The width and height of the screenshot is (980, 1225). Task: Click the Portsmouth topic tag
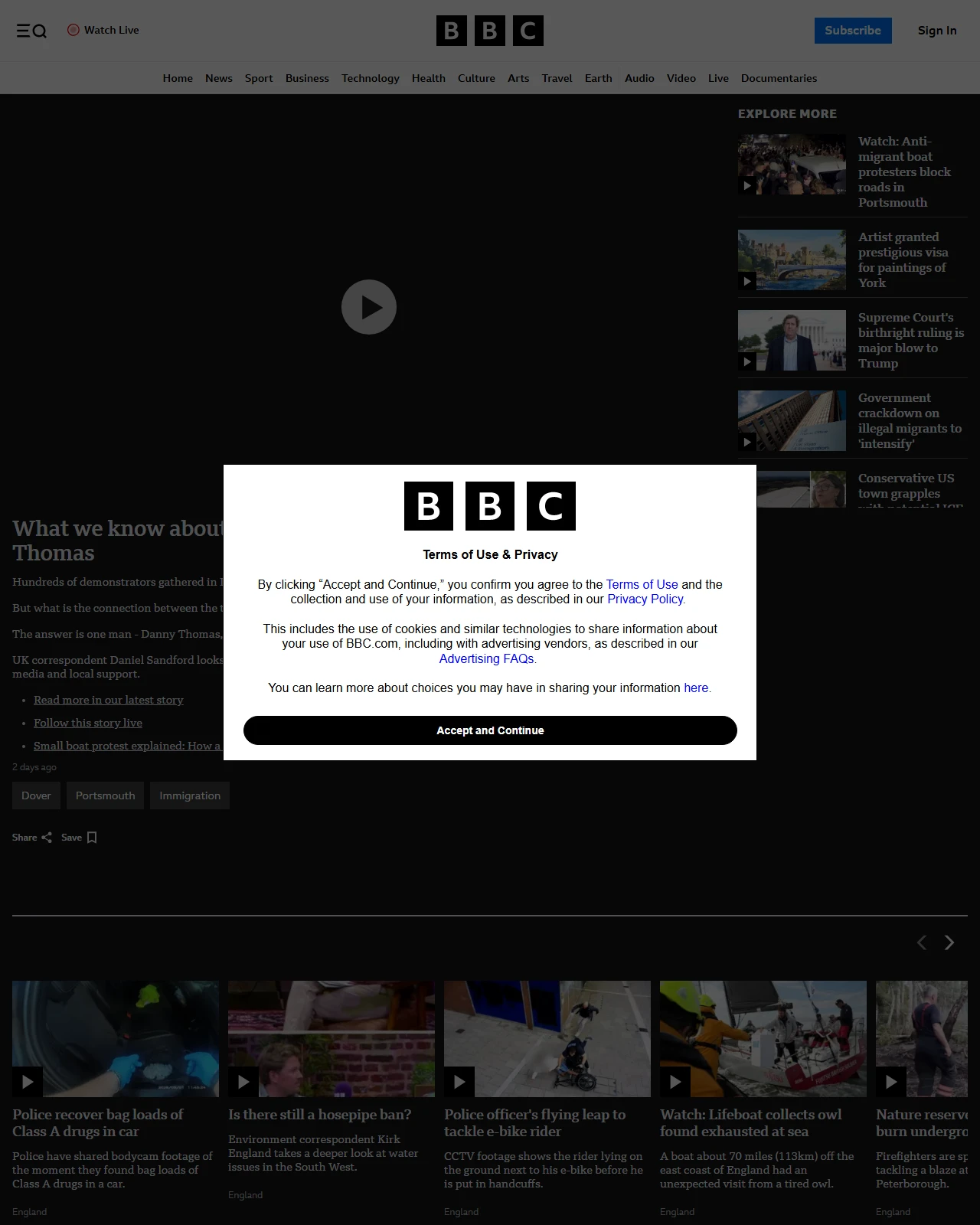pos(105,795)
